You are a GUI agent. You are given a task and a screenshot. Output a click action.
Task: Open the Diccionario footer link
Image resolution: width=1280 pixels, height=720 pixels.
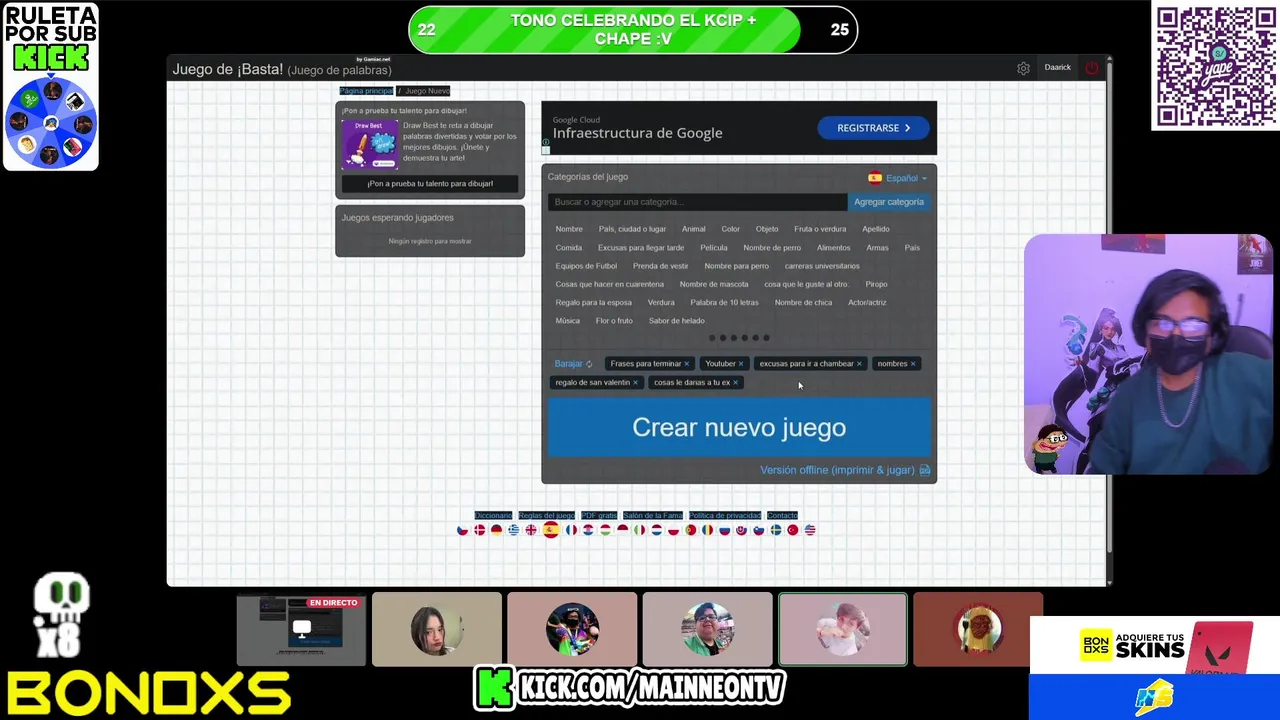493,515
